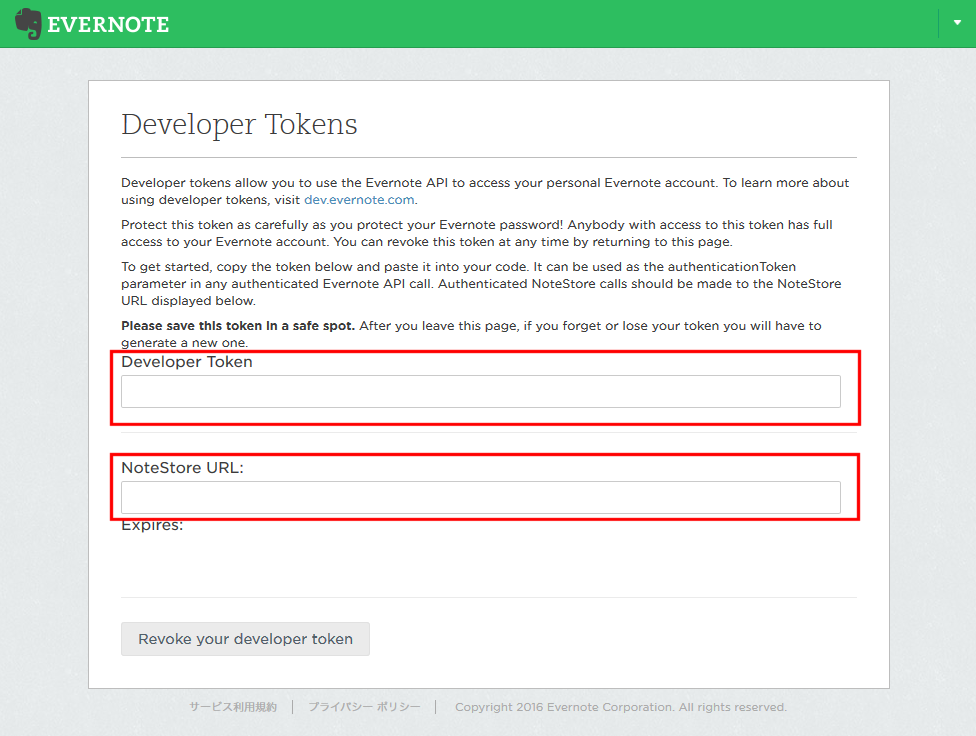
Task: Click the 'NoteStore URL:' label
Action: [182, 468]
